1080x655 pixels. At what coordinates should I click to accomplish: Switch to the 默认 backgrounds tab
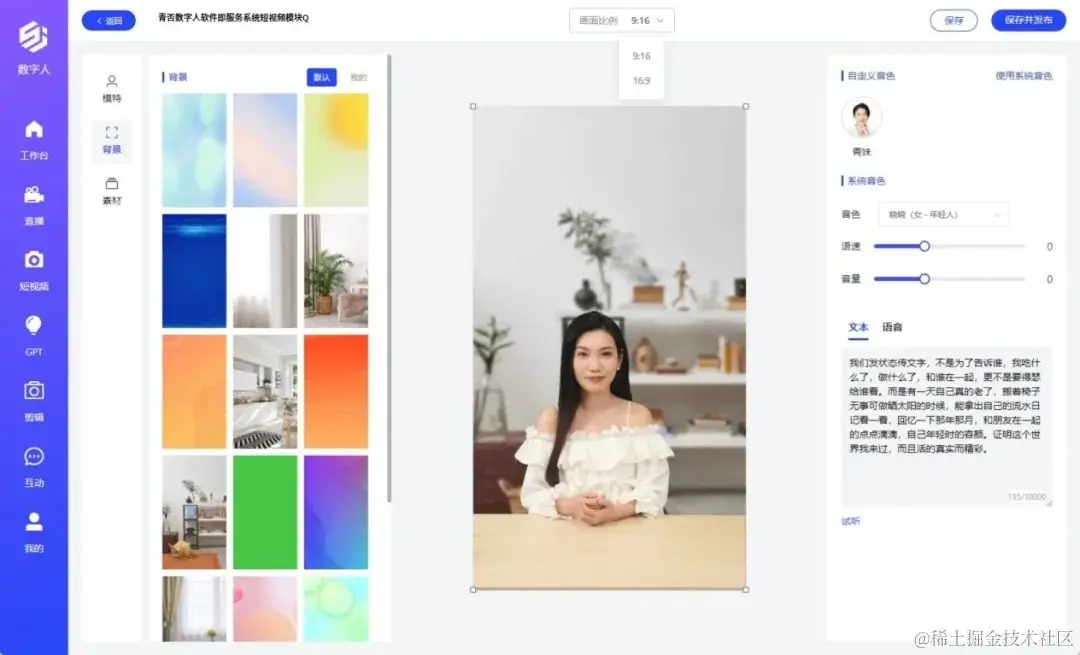point(322,77)
